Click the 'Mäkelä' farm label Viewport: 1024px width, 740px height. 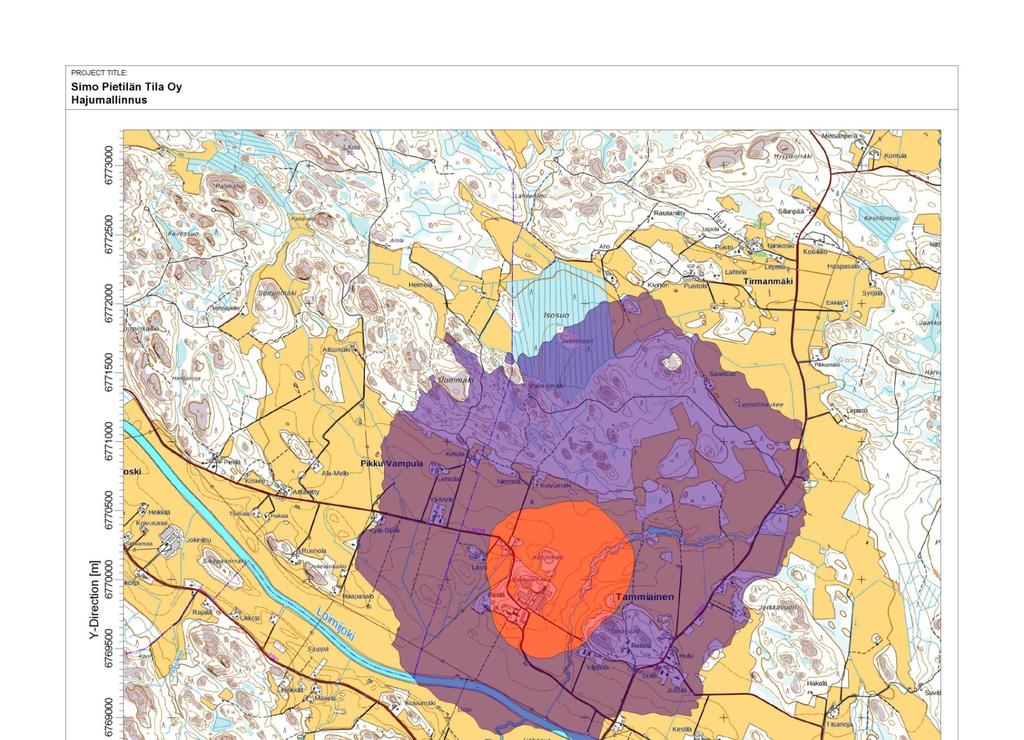pos(325,698)
